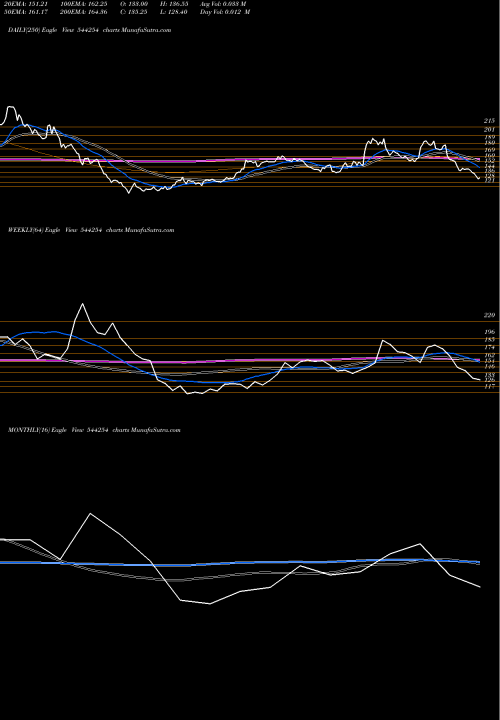
Task: Click the 117 price label on weekly chart
Action: click(x=489, y=387)
